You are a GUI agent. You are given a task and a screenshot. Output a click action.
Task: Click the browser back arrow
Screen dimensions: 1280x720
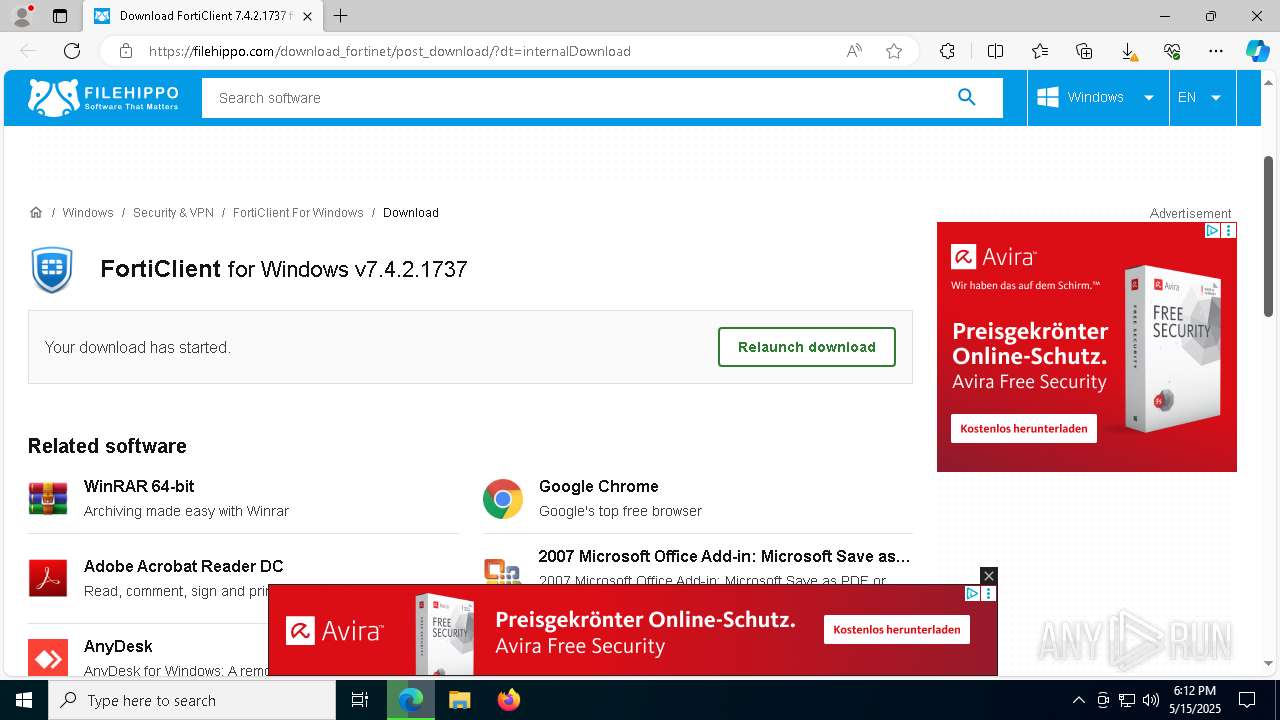28,51
